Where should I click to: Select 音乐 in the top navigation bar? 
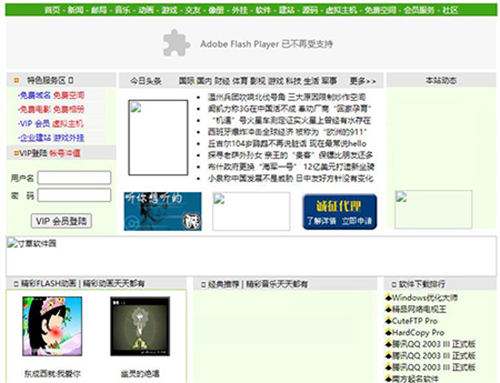[122, 10]
